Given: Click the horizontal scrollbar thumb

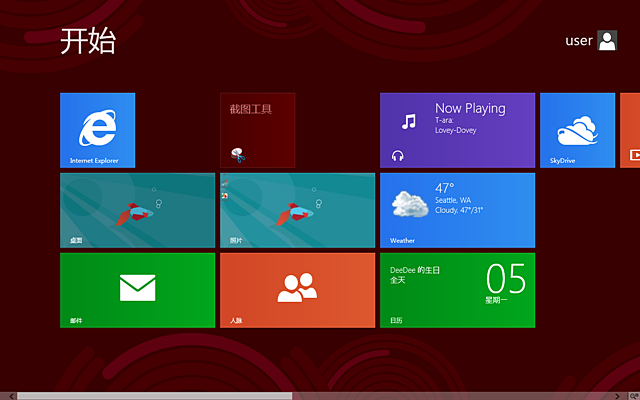Looking at the screenshot, I should [x=154, y=396].
